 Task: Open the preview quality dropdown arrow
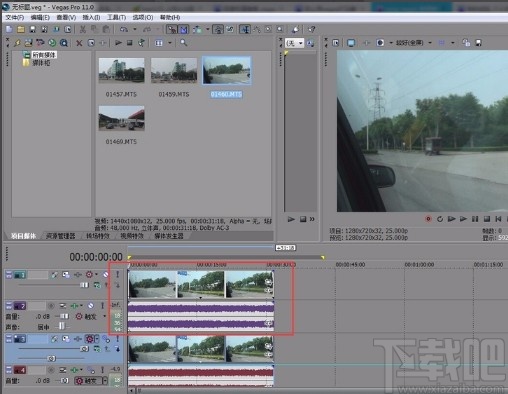430,43
